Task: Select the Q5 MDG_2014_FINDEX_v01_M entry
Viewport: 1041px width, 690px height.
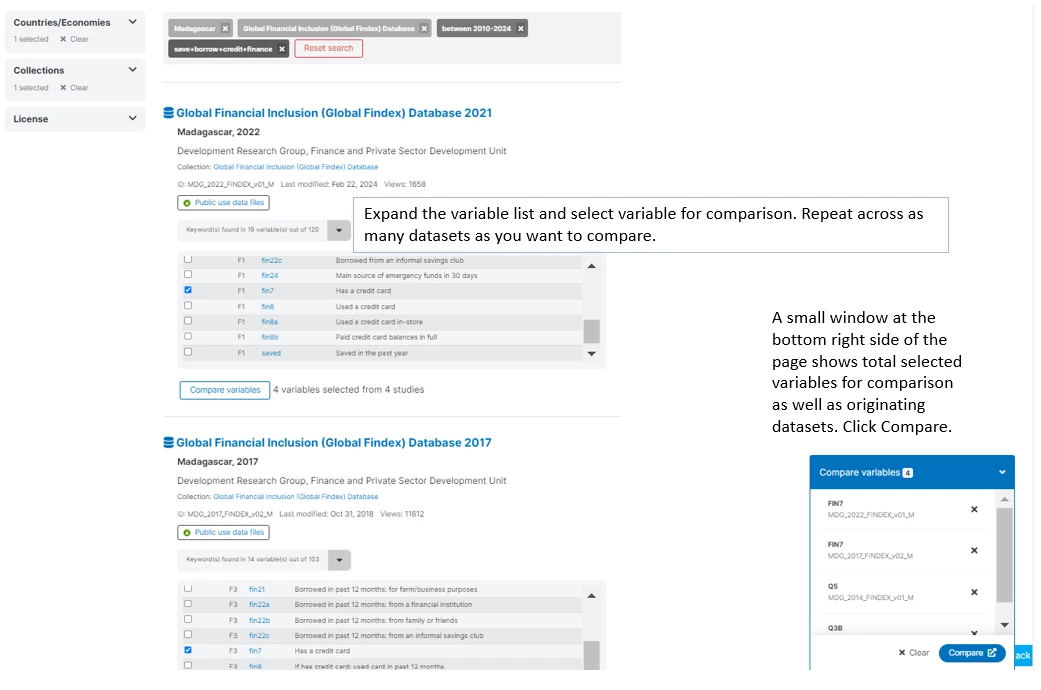Action: (x=870, y=592)
